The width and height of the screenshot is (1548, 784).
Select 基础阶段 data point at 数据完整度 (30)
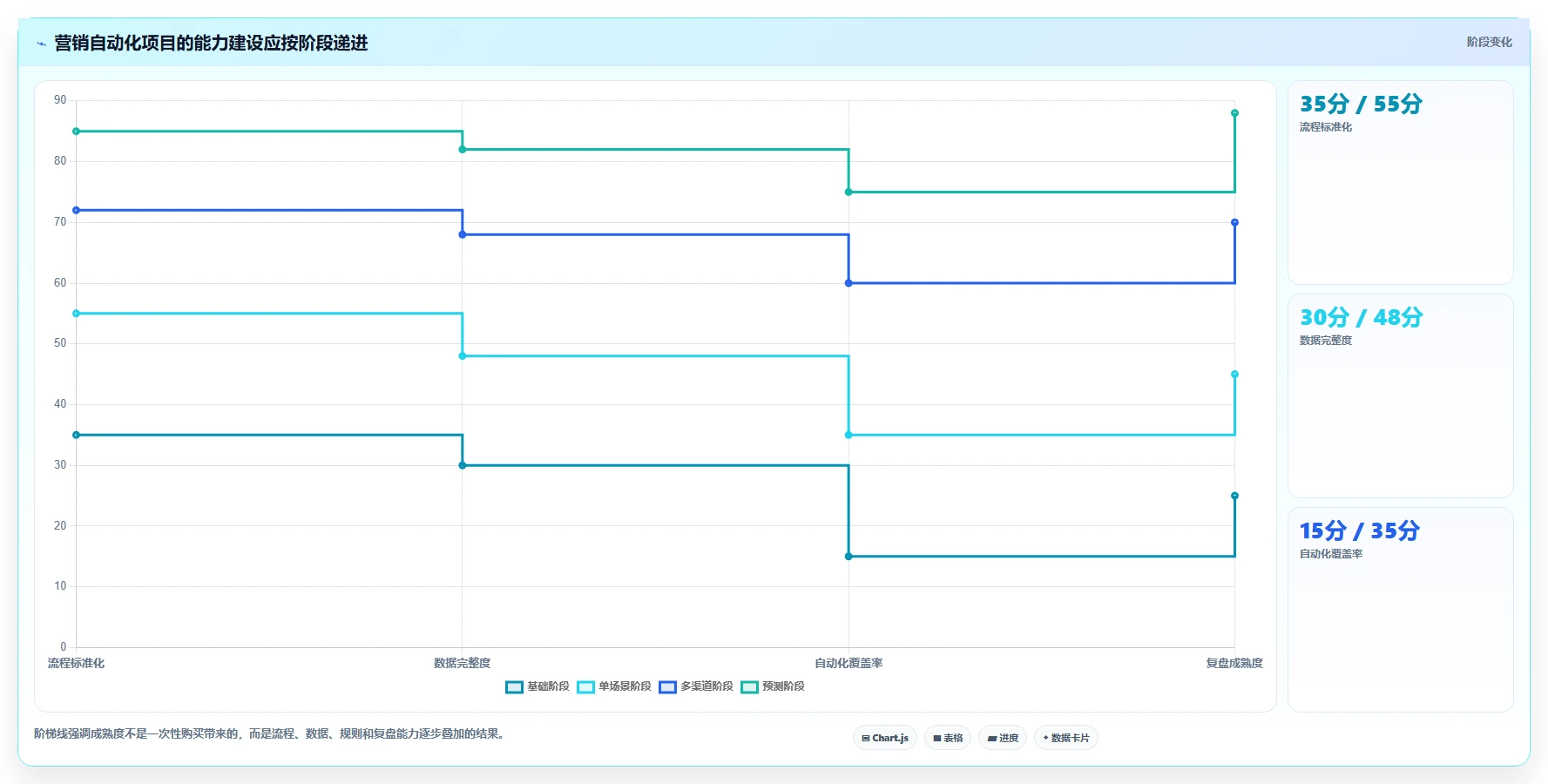463,465
